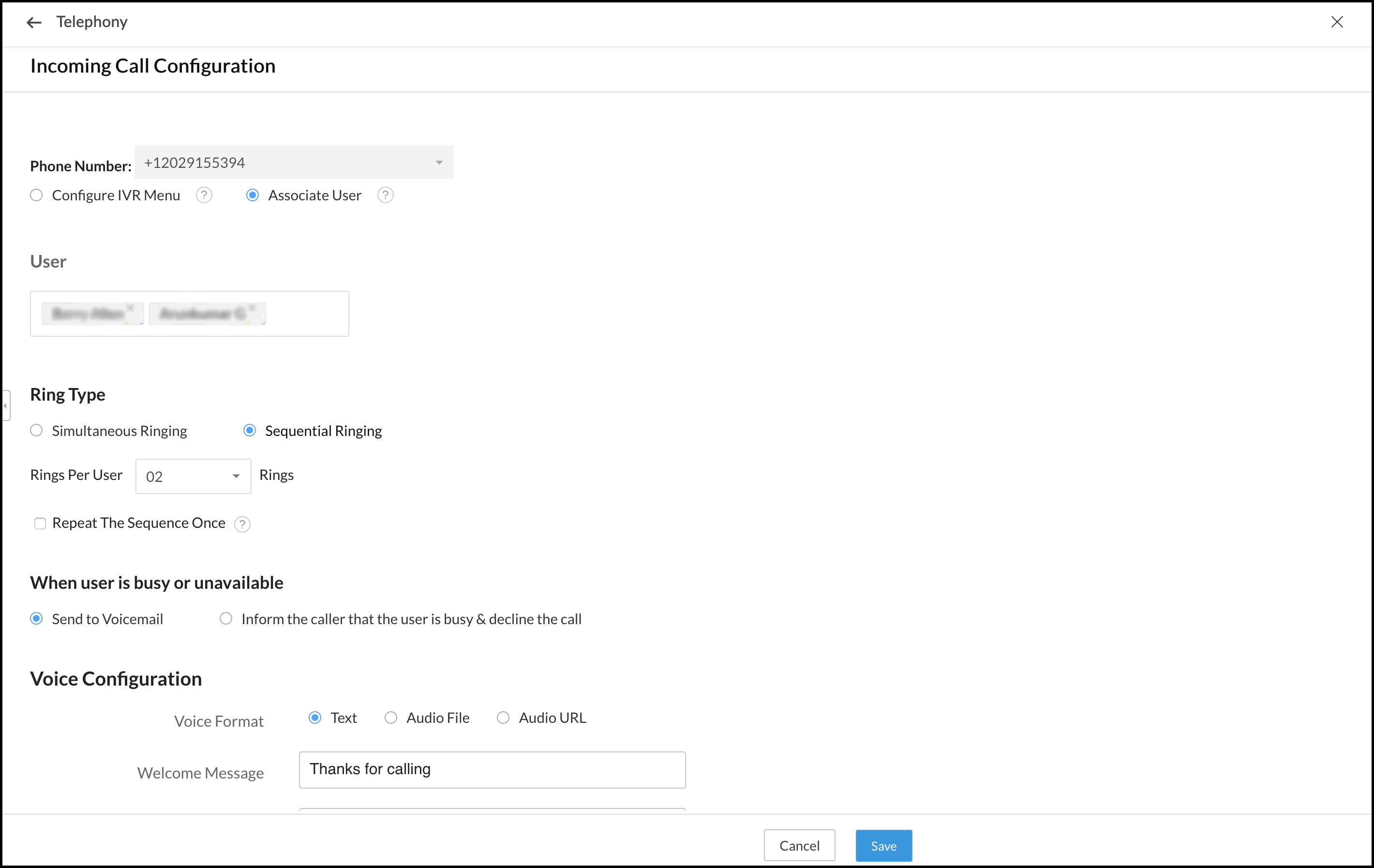Select Audio URL voice format

[503, 718]
